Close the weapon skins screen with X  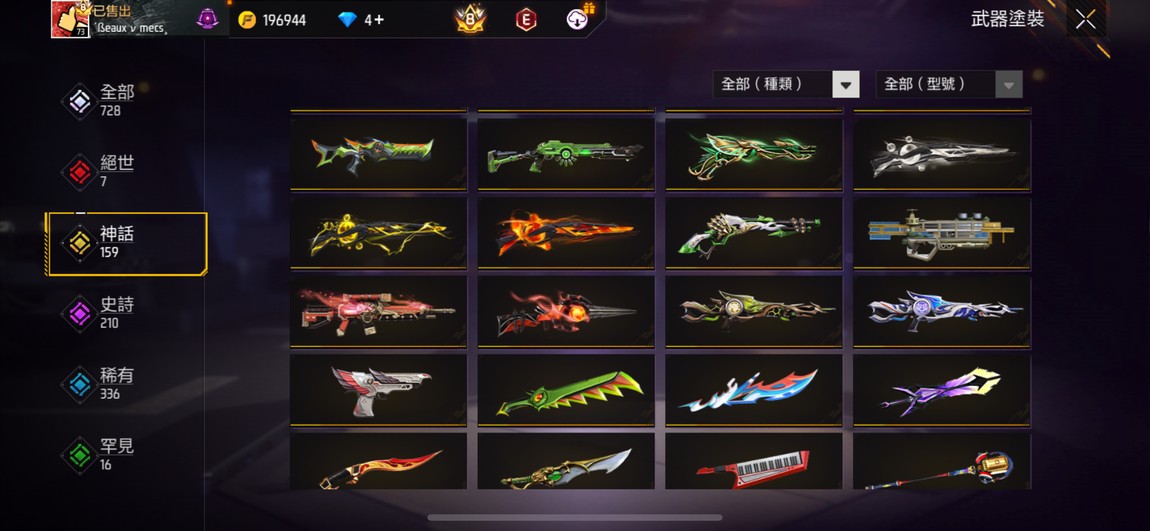(x=1085, y=20)
